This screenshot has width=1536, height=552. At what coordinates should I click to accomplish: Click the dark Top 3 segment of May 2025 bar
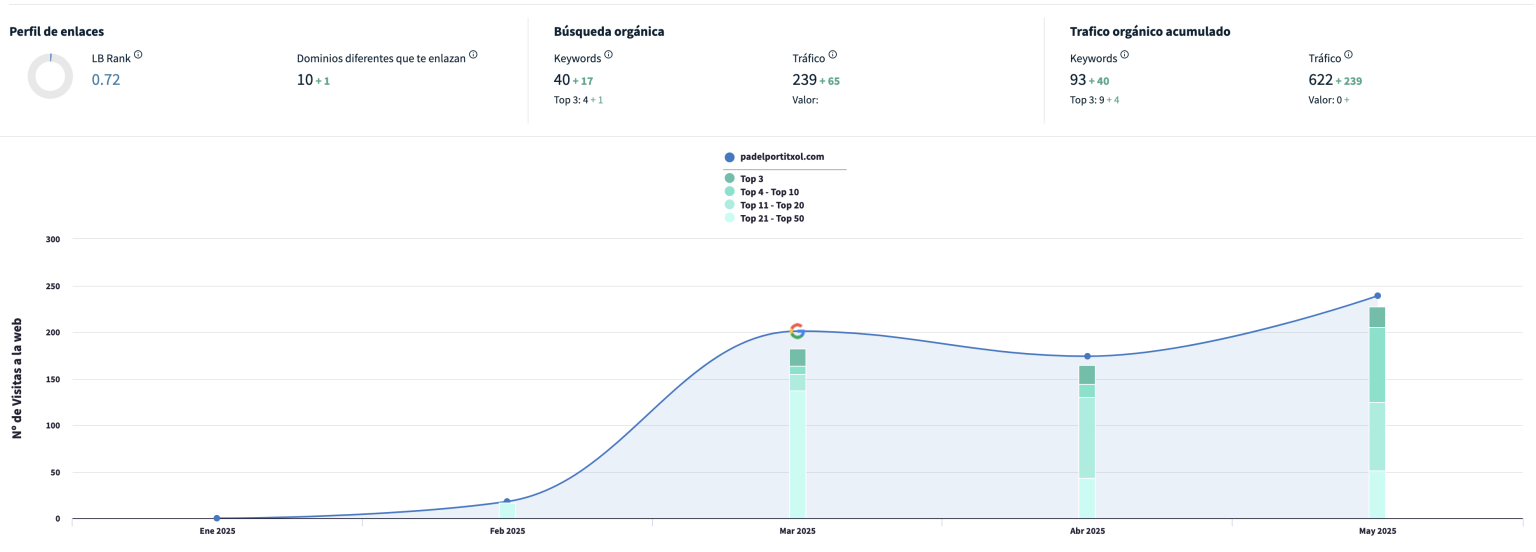click(1377, 317)
